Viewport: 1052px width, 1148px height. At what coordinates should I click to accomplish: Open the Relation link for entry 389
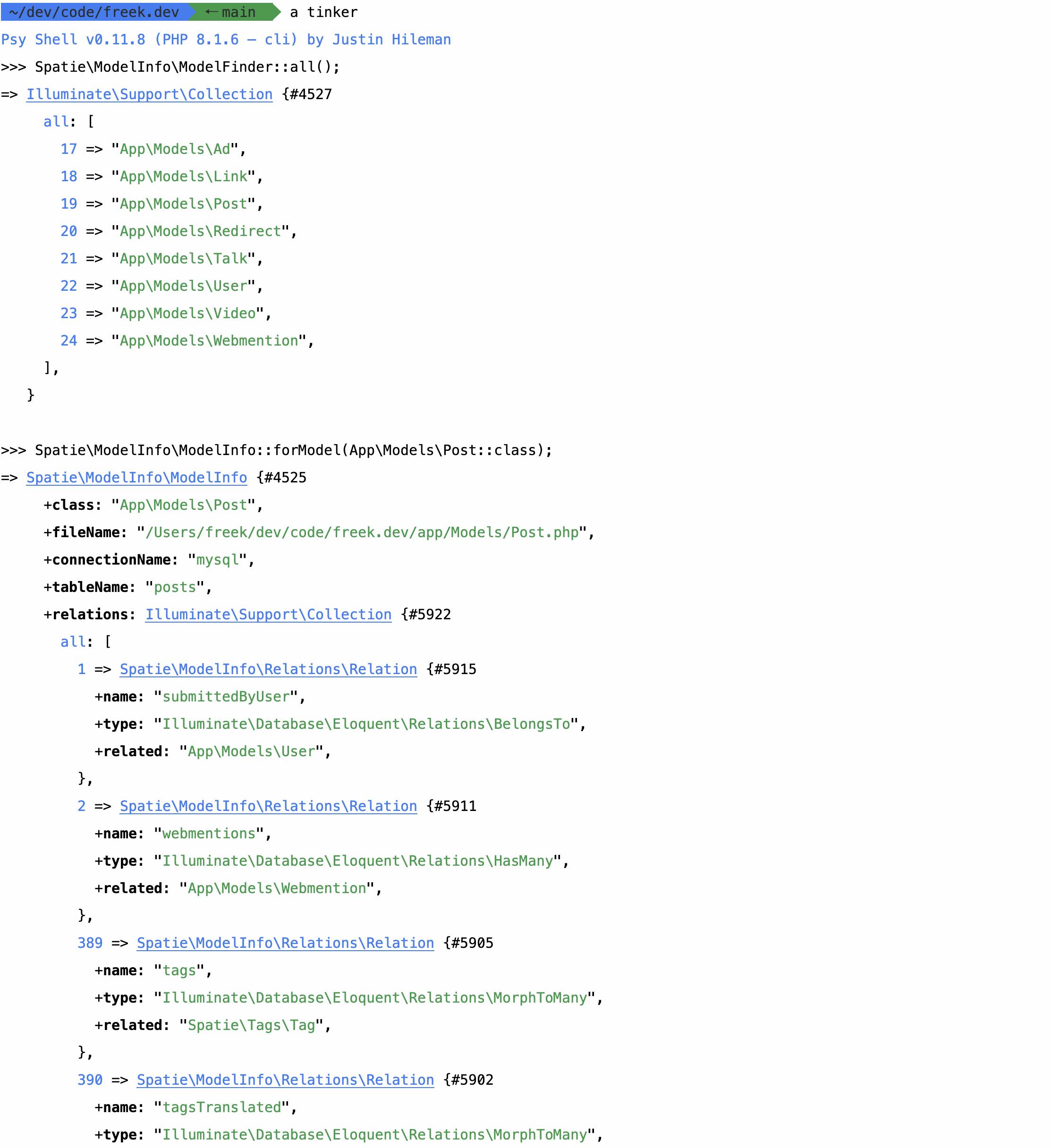pos(285,944)
